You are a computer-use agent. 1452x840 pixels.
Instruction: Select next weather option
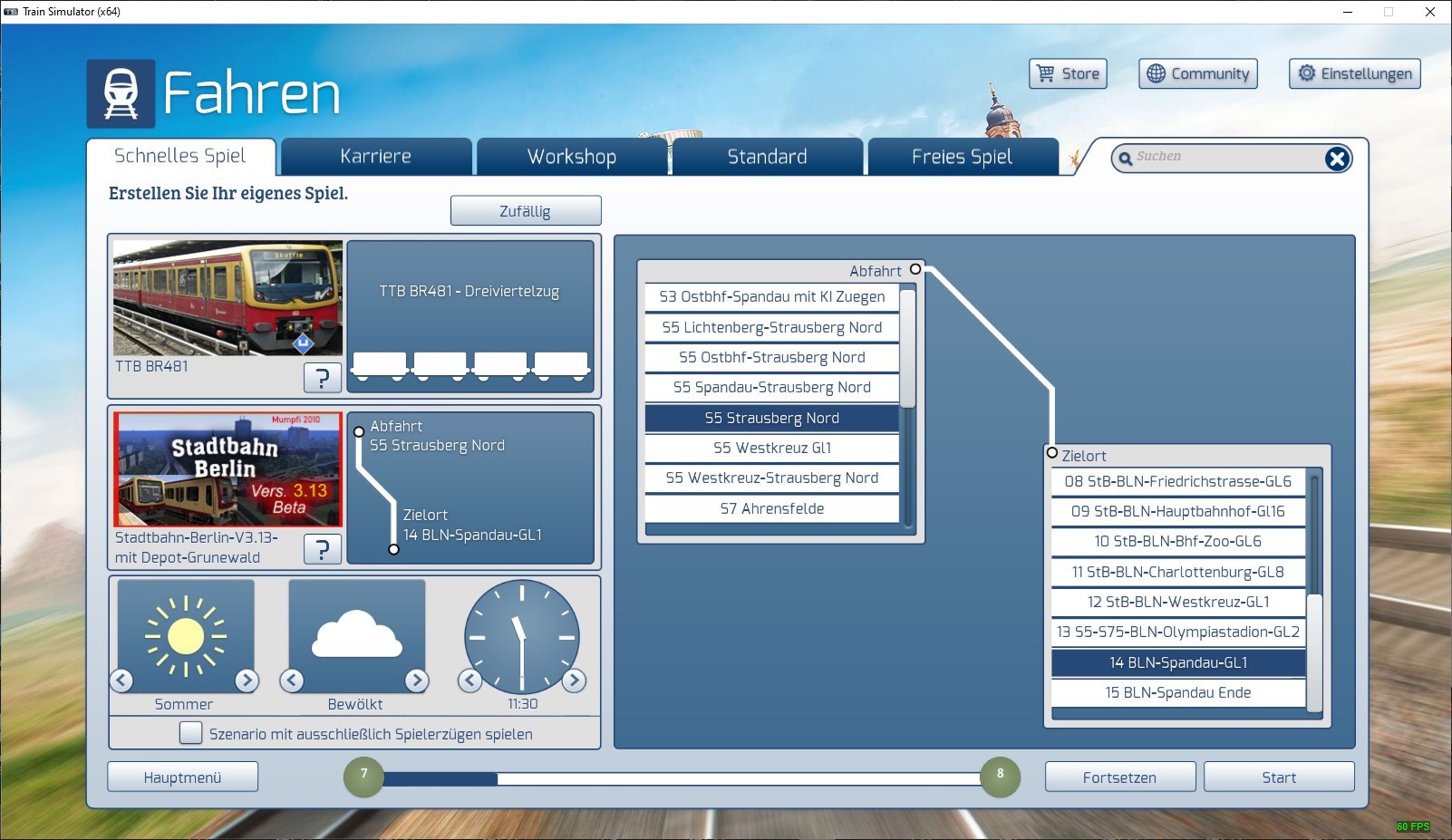tap(416, 680)
